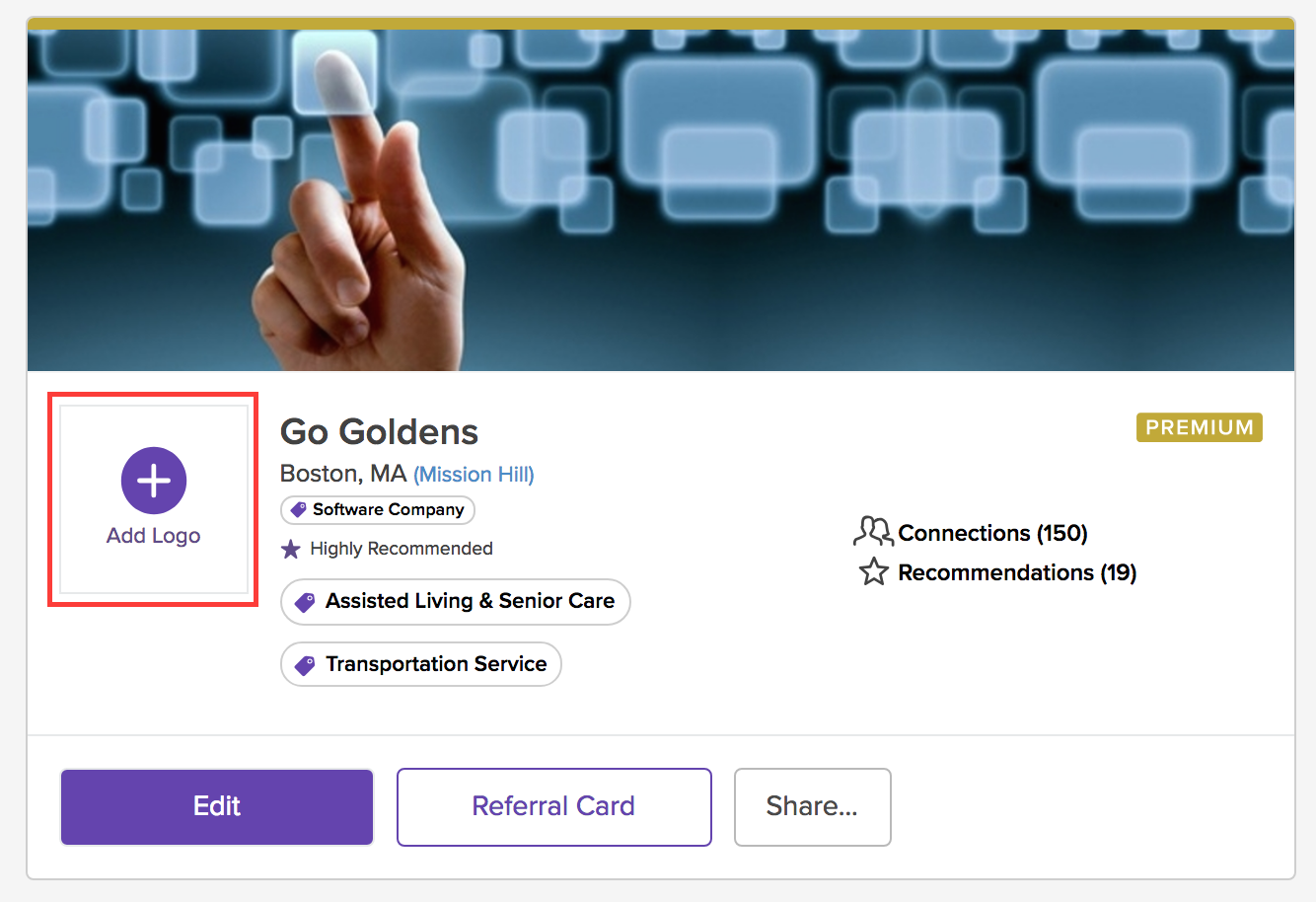Viewport: 1316px width, 902px height.
Task: Click the Go Goldens business name
Action: click(x=380, y=432)
